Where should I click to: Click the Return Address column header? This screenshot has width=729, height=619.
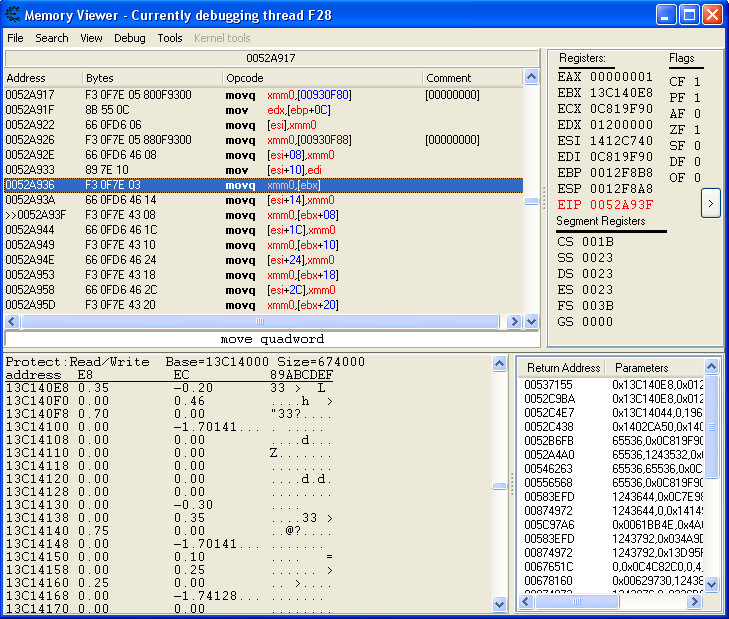[562, 368]
